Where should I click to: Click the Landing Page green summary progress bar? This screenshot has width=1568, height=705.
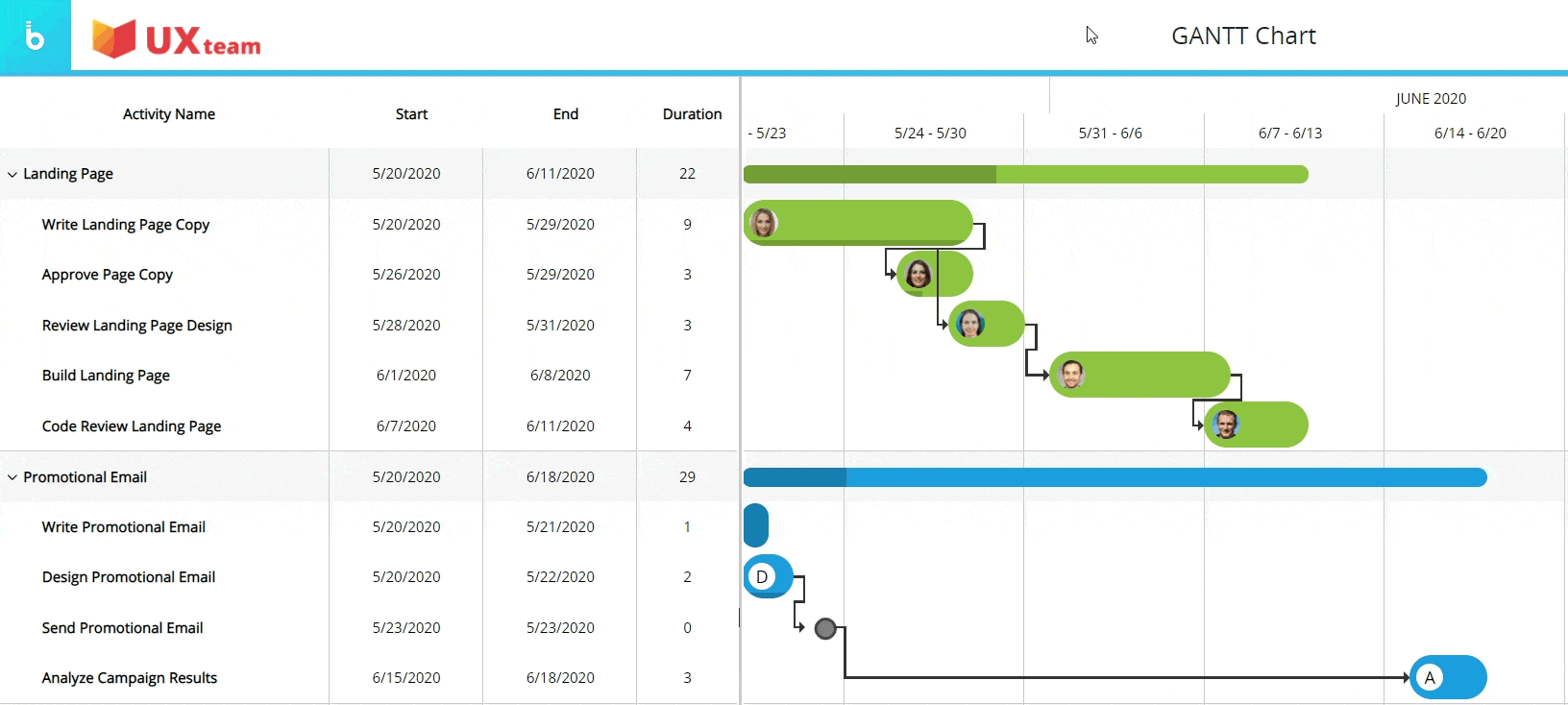[x=1025, y=174]
